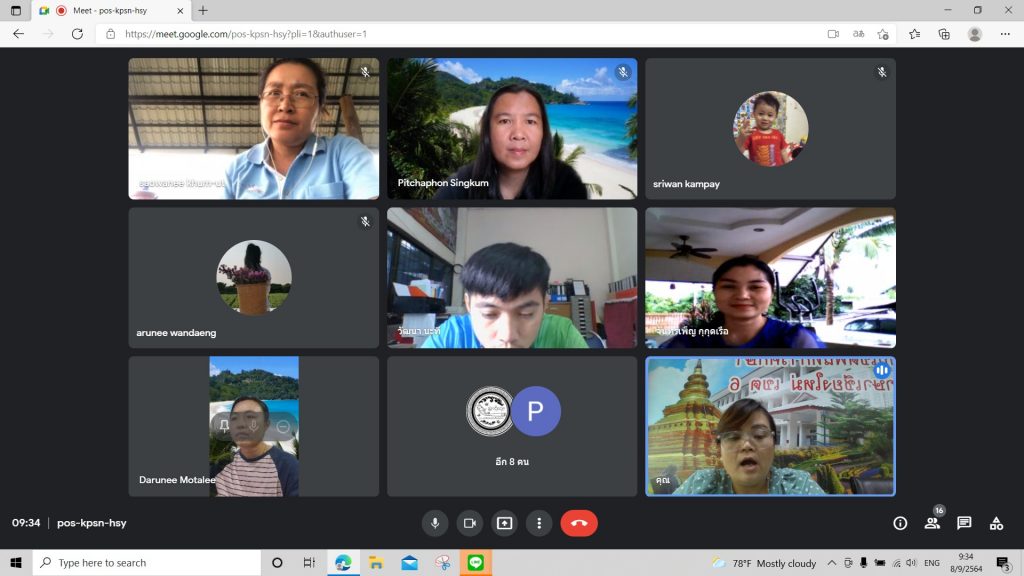Open File Explorer from taskbar
The height and width of the screenshot is (576, 1024).
point(376,562)
